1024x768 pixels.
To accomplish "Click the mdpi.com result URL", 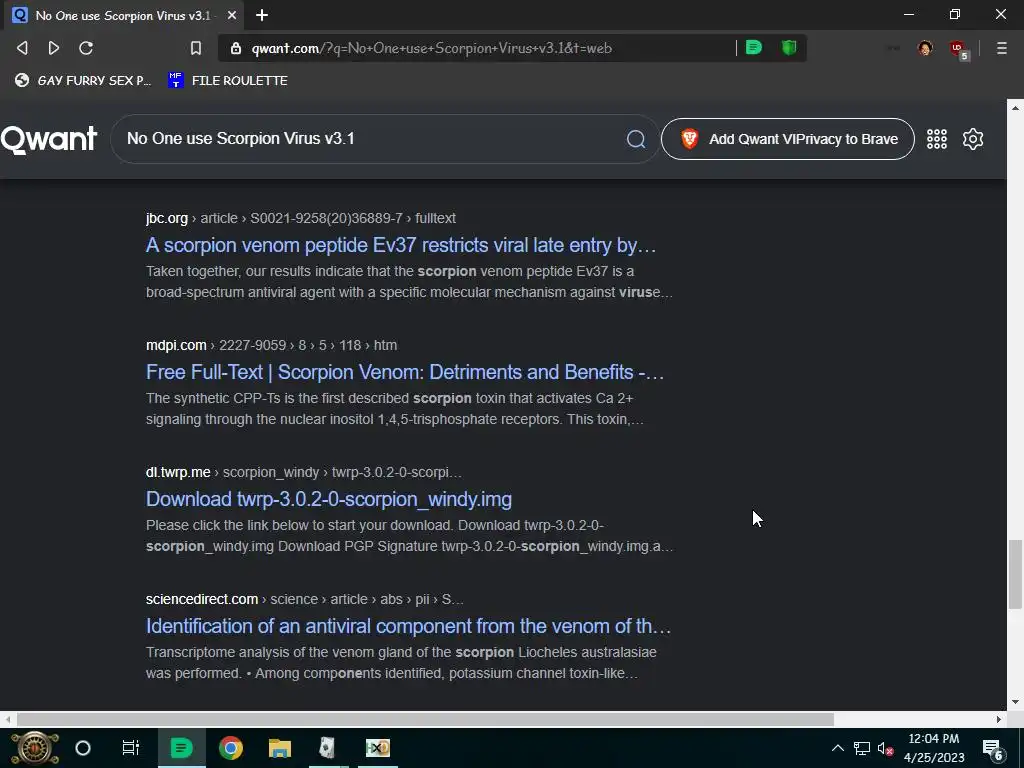I will (271, 345).
